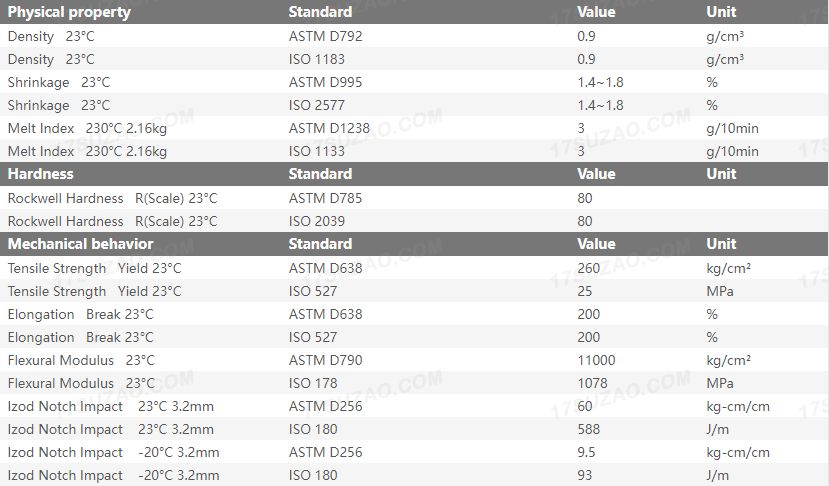Select the tensile strength value 260

coord(589,268)
